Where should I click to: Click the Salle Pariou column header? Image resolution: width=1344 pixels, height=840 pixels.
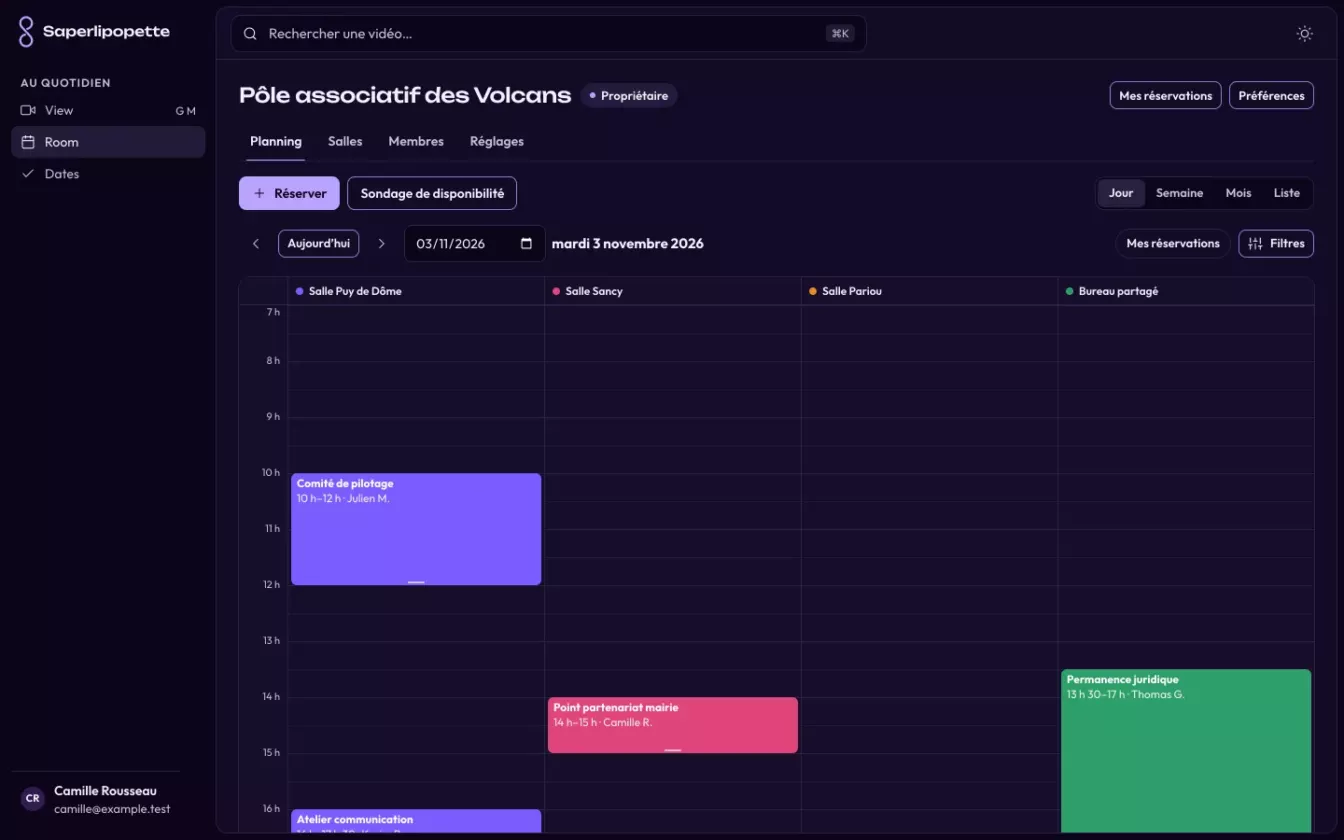[929, 291]
